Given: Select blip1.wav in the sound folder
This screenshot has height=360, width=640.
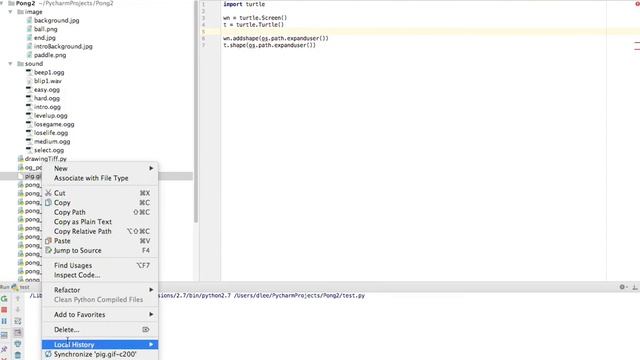Looking at the screenshot, I should pos(48,81).
